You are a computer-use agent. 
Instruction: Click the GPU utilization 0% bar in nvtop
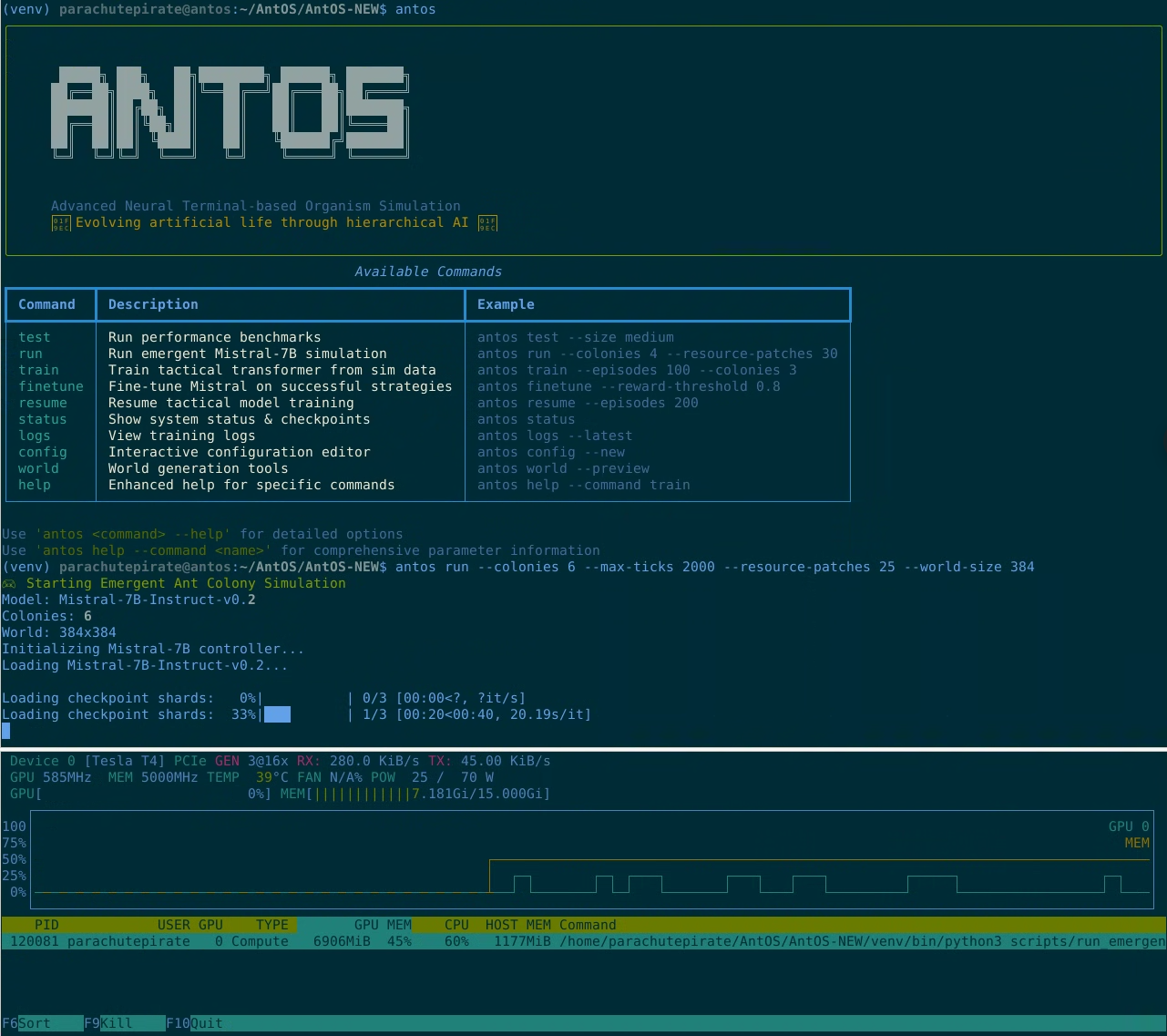[x=141, y=794]
